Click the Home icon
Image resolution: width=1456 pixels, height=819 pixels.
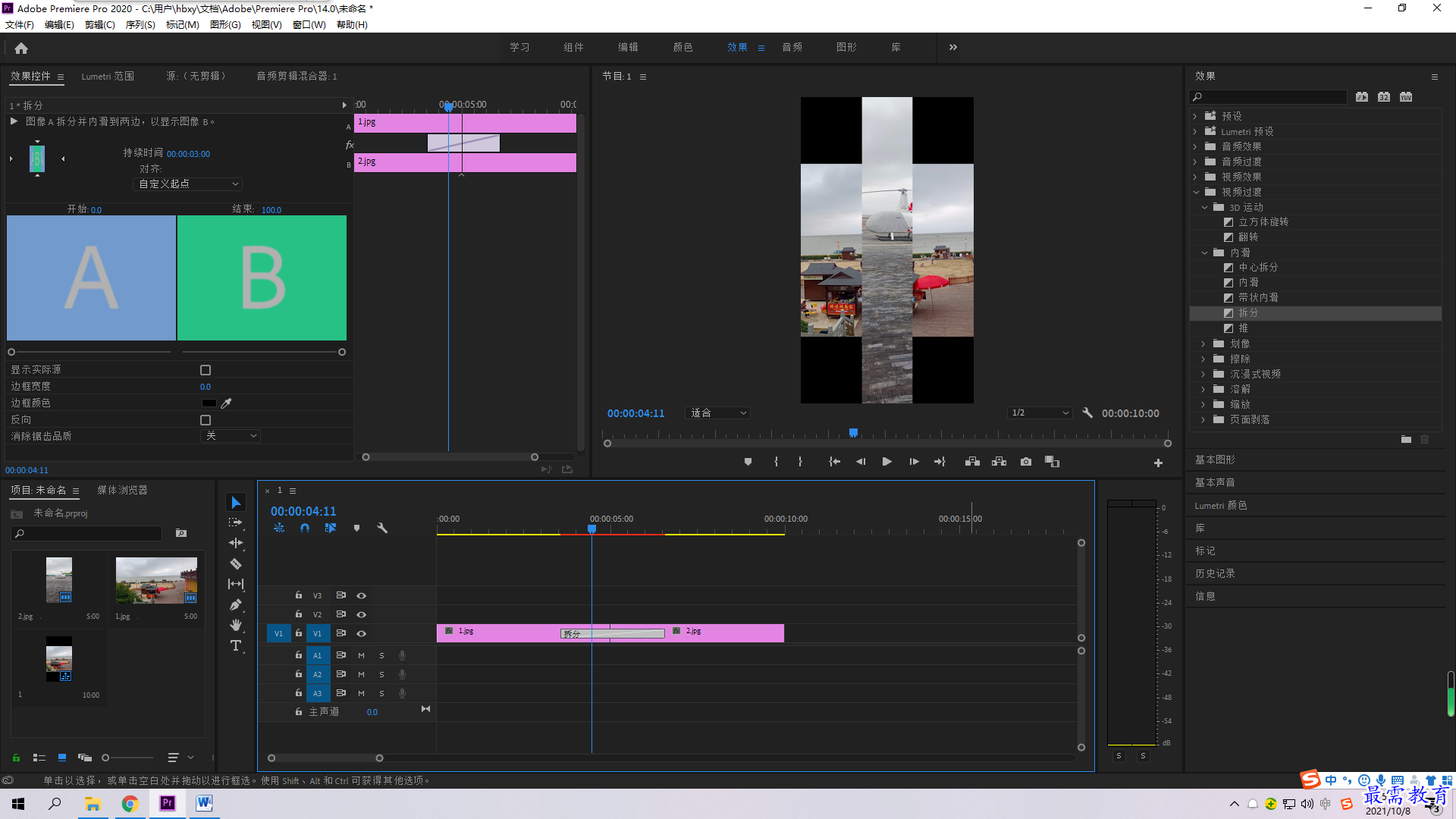click(21, 48)
